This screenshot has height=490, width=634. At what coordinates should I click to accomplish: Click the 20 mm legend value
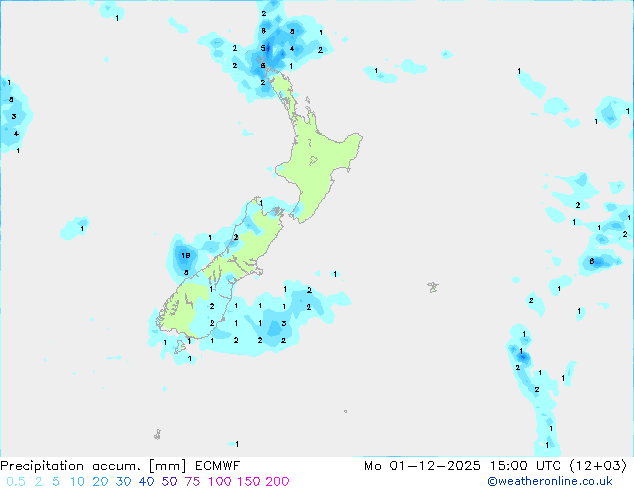pyautogui.click(x=100, y=482)
